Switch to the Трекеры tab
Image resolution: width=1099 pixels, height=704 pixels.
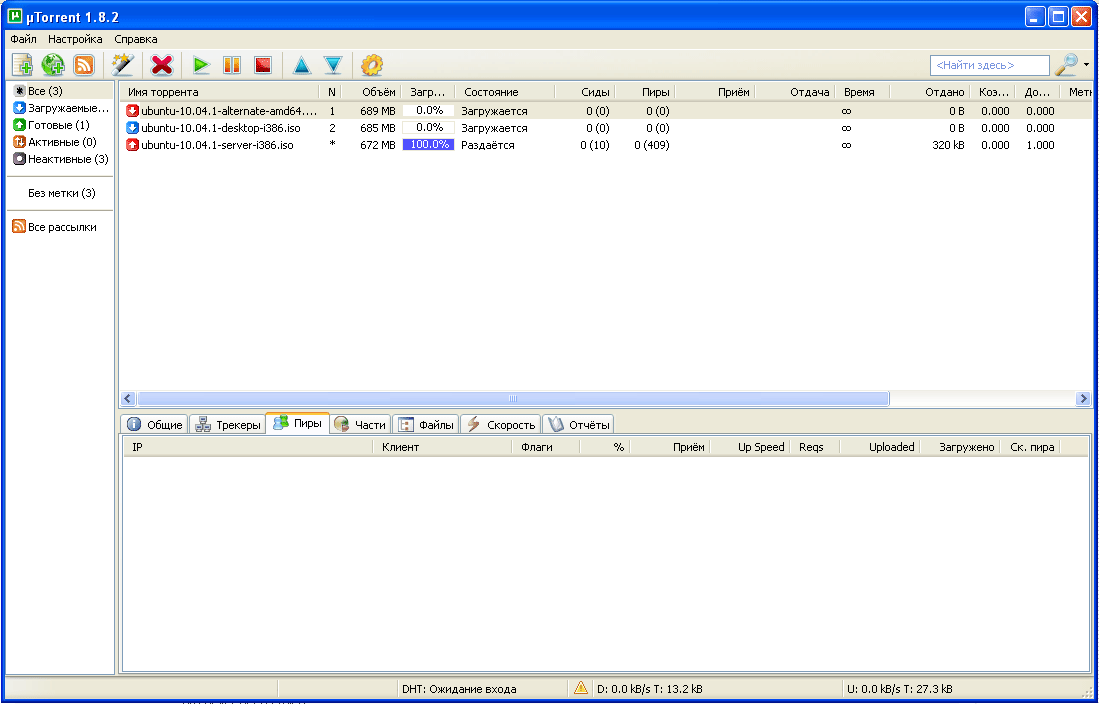coord(227,425)
